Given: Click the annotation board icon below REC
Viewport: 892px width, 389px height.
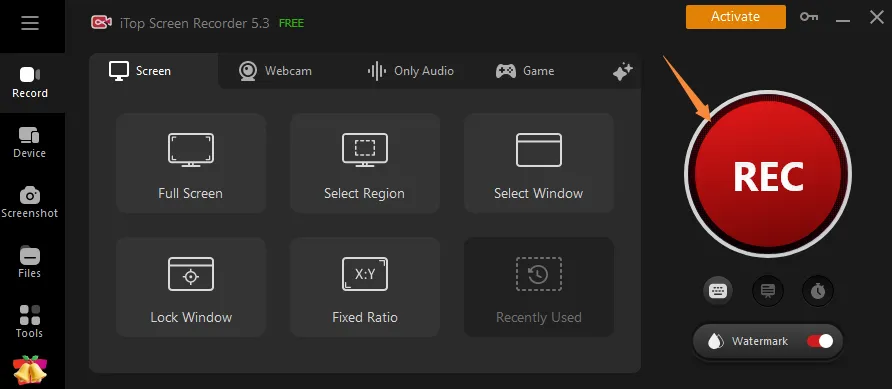Looking at the screenshot, I should pyautogui.click(x=768, y=291).
